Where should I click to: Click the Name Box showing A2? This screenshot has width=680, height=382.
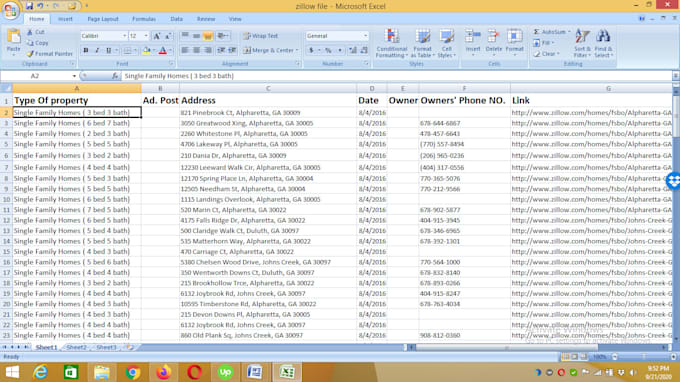click(x=35, y=76)
